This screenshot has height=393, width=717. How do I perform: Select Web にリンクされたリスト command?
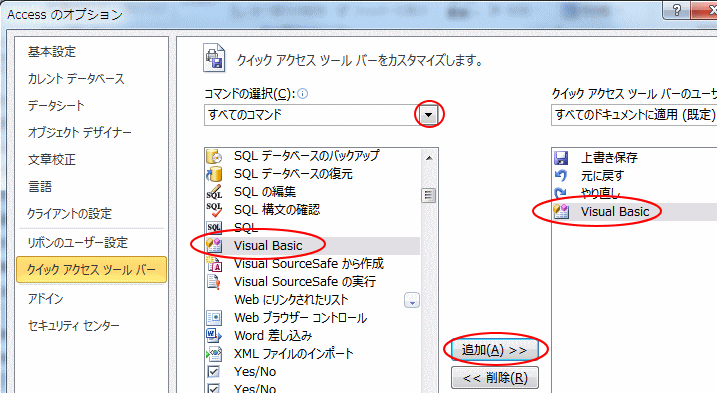312,300
